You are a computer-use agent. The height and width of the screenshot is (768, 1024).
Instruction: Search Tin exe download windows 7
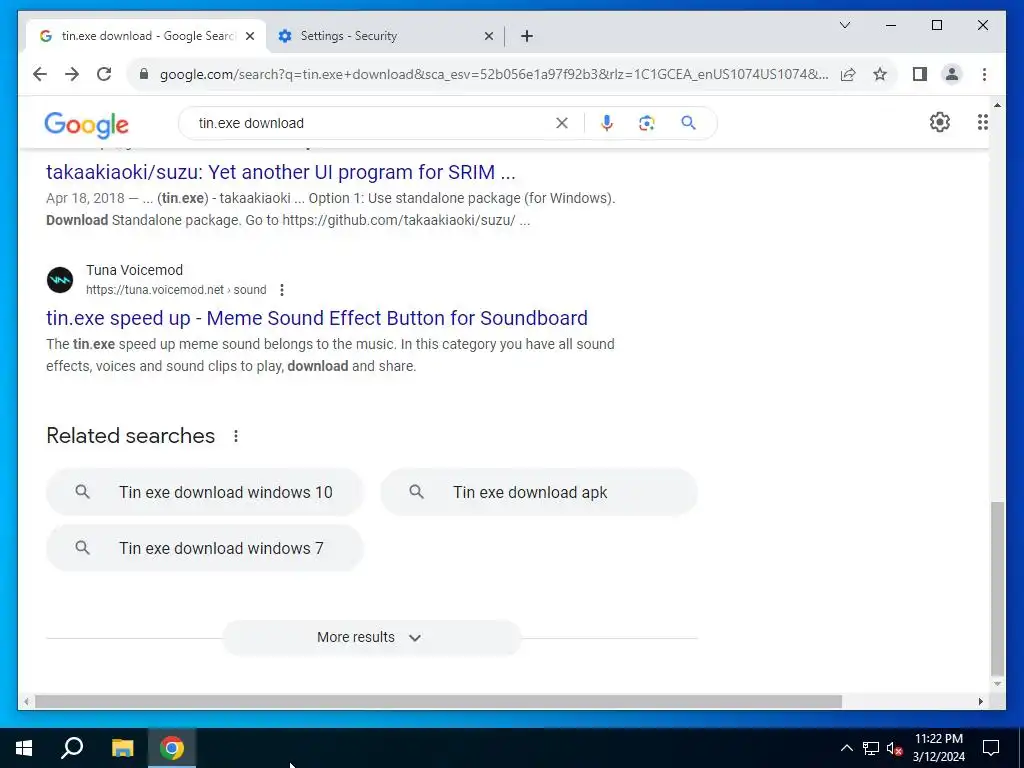(x=204, y=548)
